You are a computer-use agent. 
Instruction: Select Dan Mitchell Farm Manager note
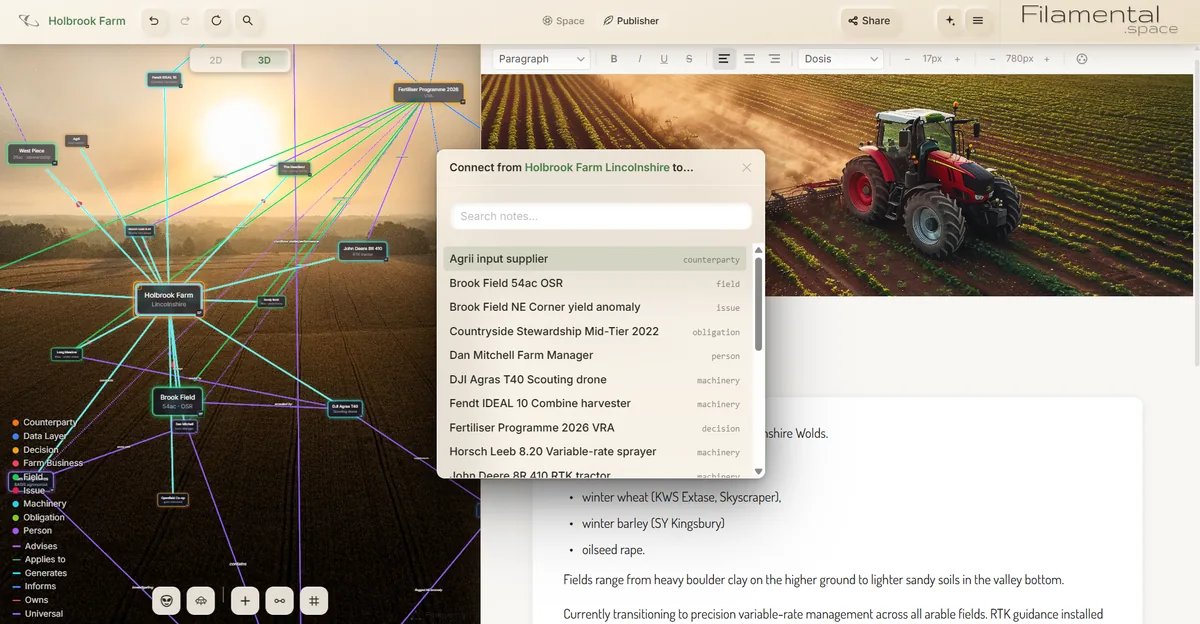pos(595,355)
